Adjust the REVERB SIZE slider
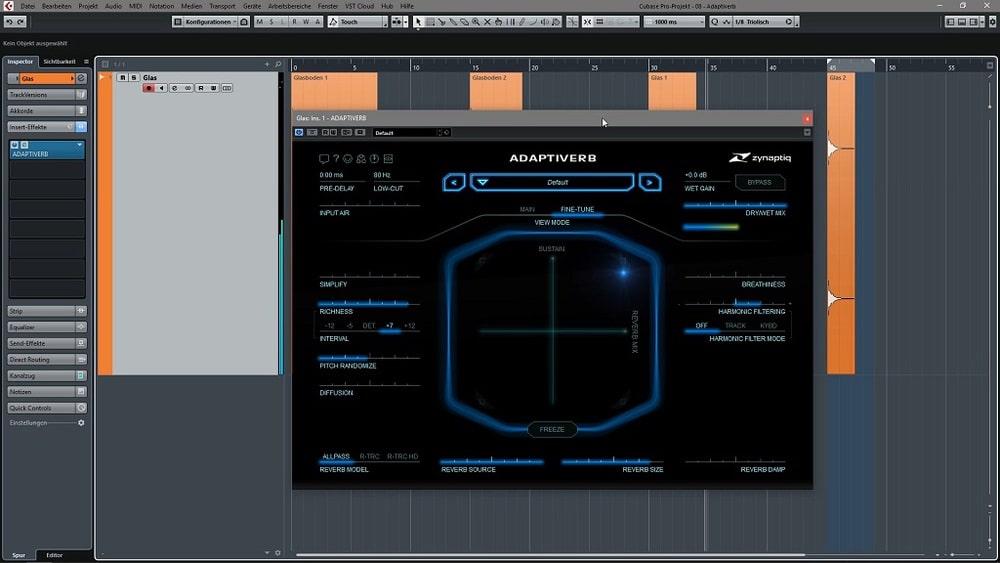Viewport: 1000px width, 563px height. pyautogui.click(x=612, y=461)
